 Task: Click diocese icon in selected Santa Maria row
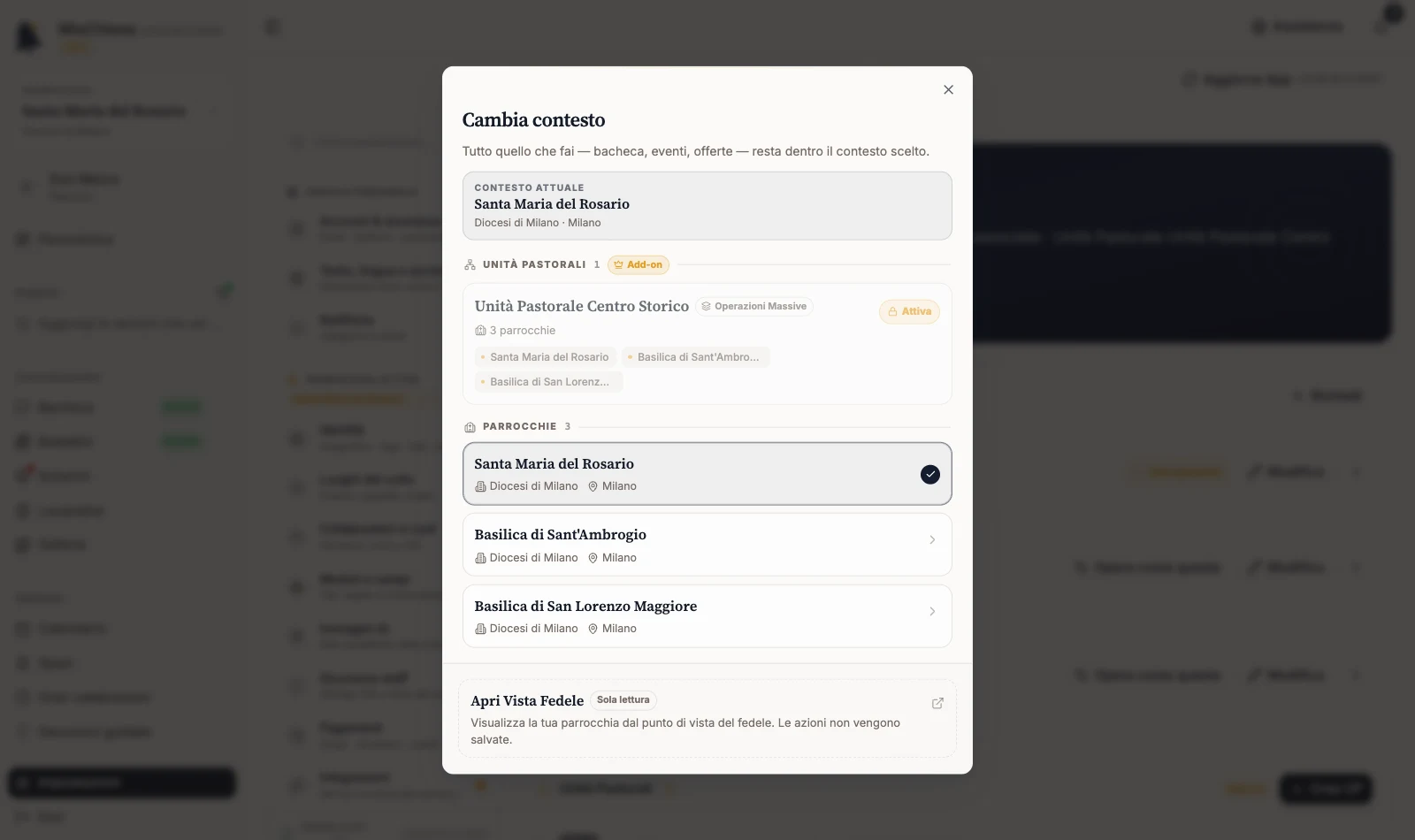pyautogui.click(x=480, y=486)
